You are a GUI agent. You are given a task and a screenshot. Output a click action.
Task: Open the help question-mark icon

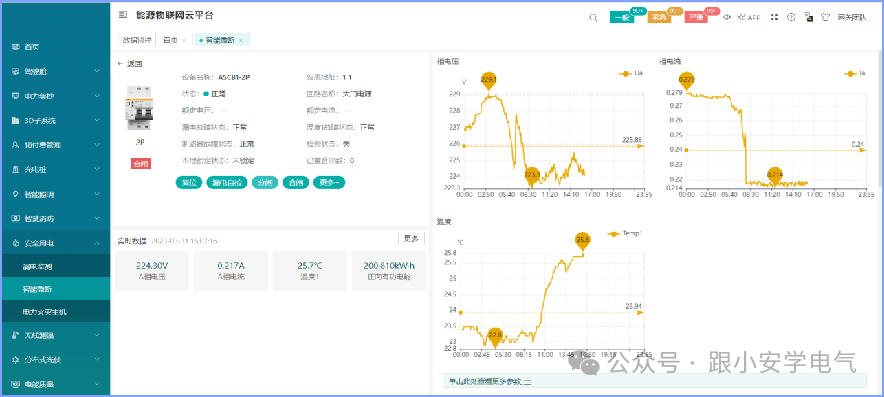click(x=791, y=17)
